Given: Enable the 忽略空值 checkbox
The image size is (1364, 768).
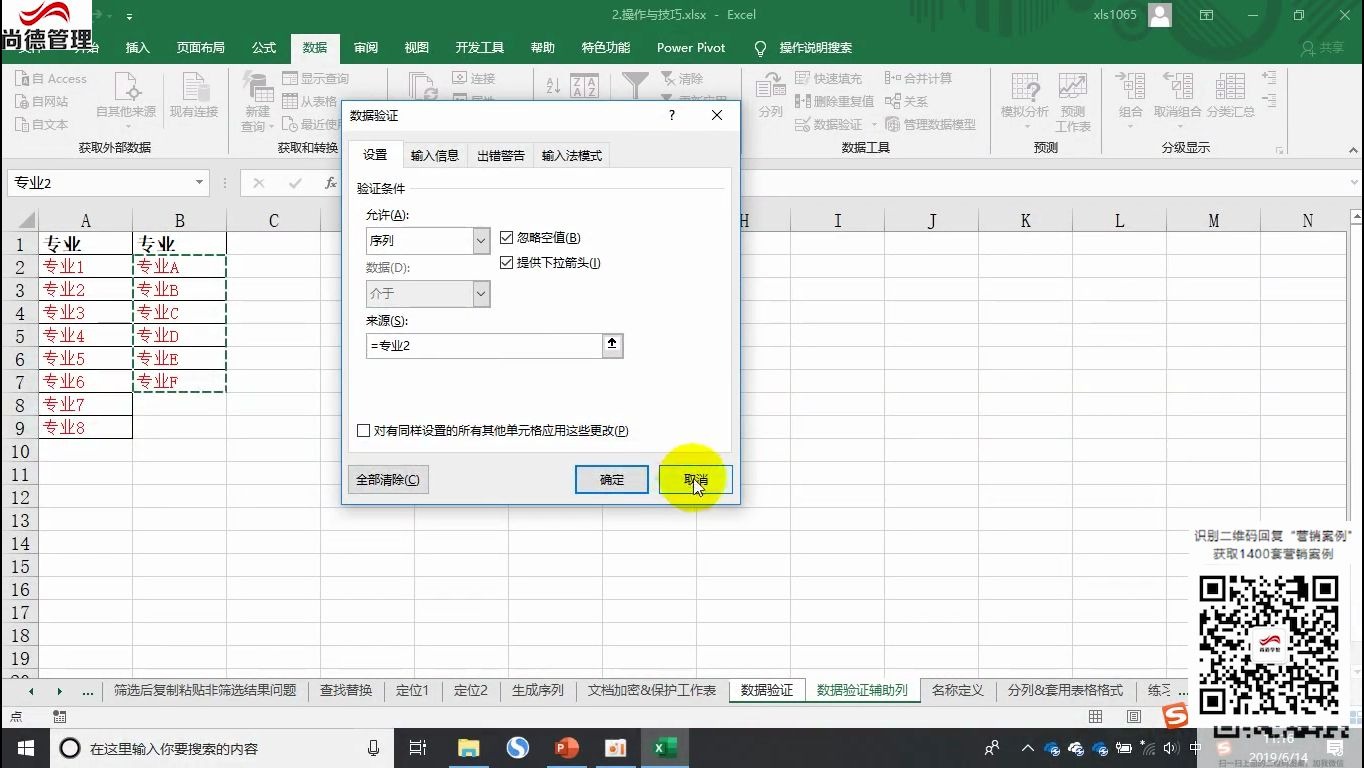Looking at the screenshot, I should 507,237.
